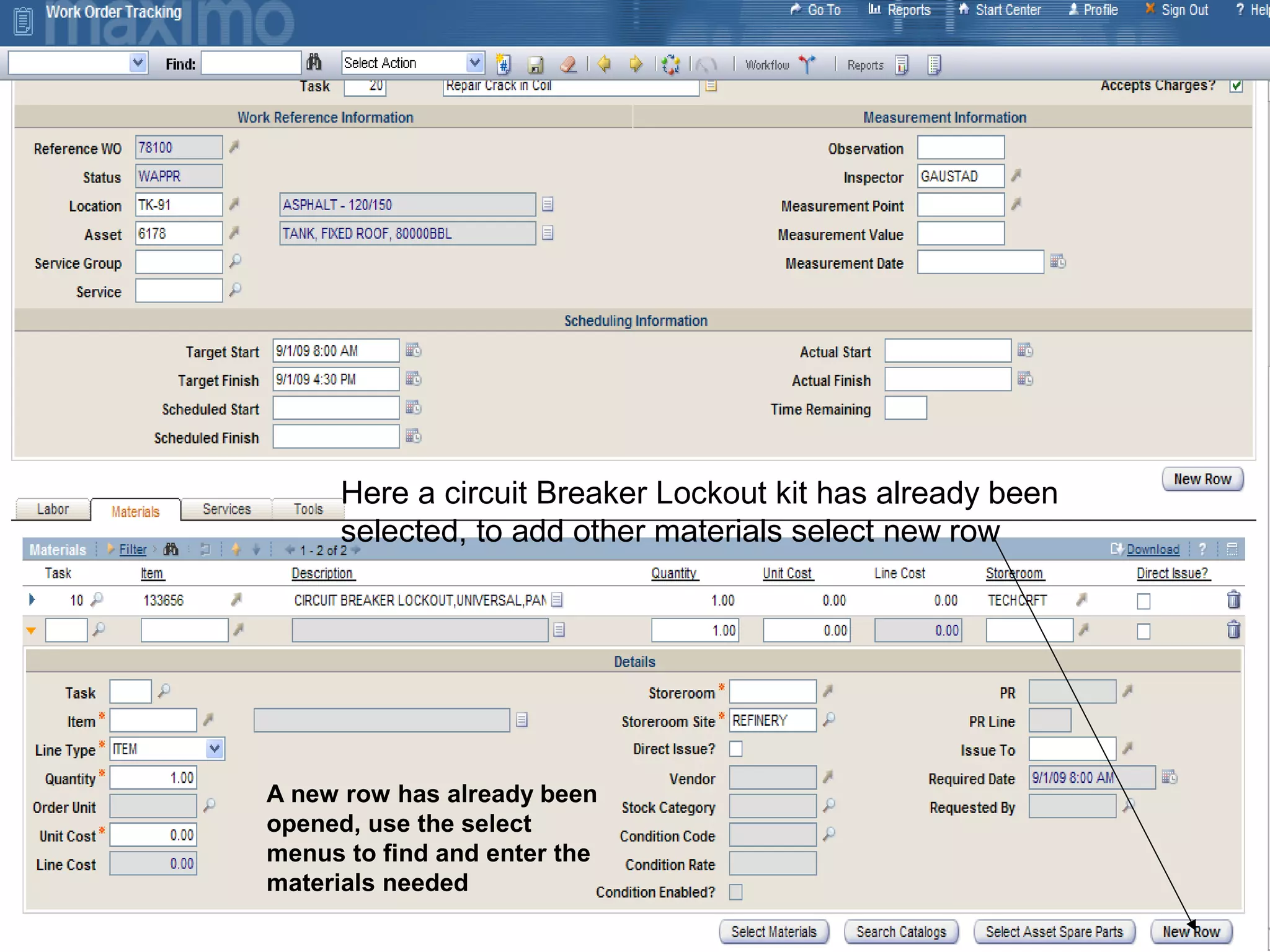Image resolution: width=1270 pixels, height=952 pixels.
Task: Open the Select Action dropdown
Action: coord(474,63)
